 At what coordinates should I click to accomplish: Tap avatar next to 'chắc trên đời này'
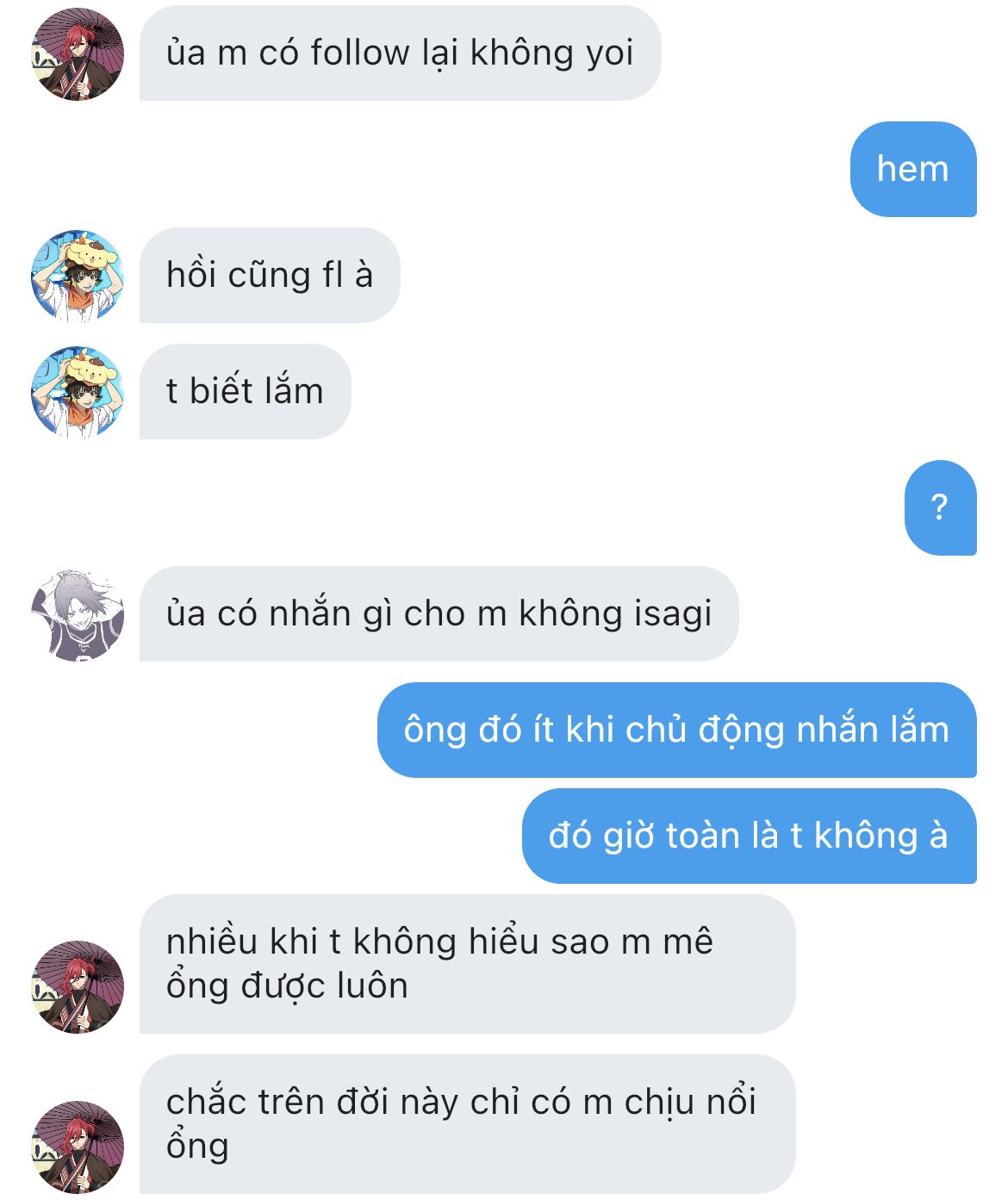pos(78,1147)
